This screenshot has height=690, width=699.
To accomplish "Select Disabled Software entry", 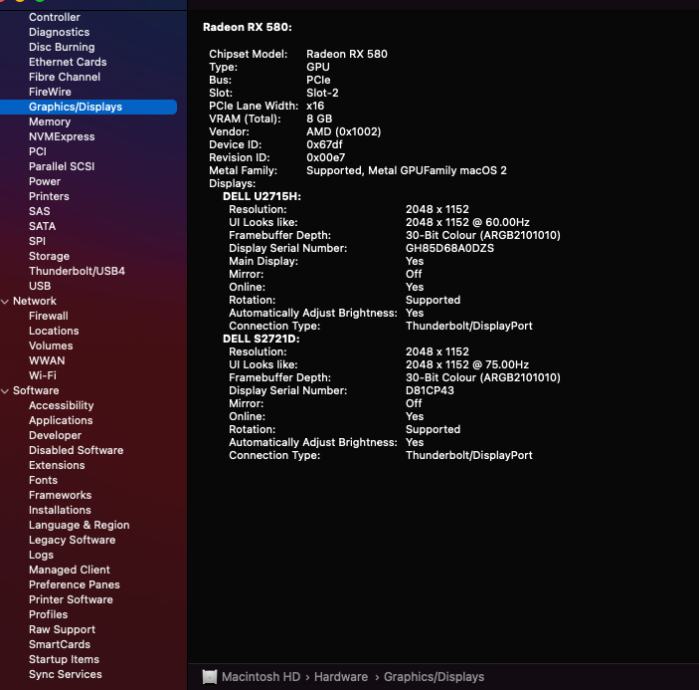I will click(x=76, y=450).
